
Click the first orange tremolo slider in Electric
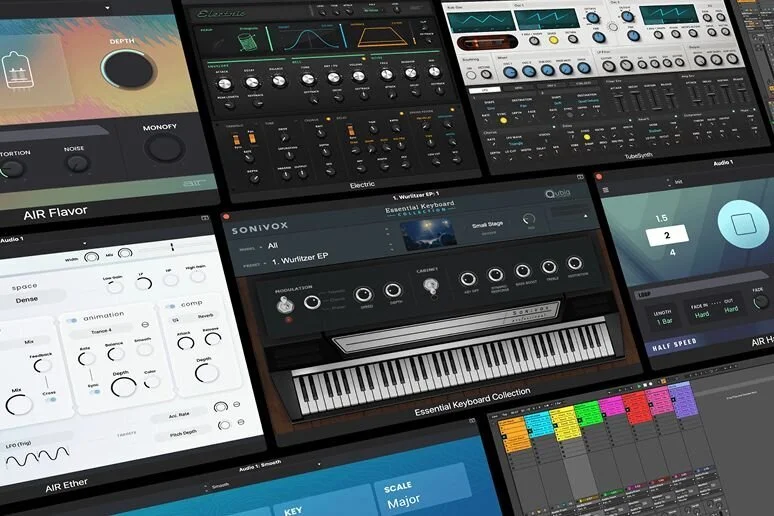pyautogui.click(x=236, y=140)
